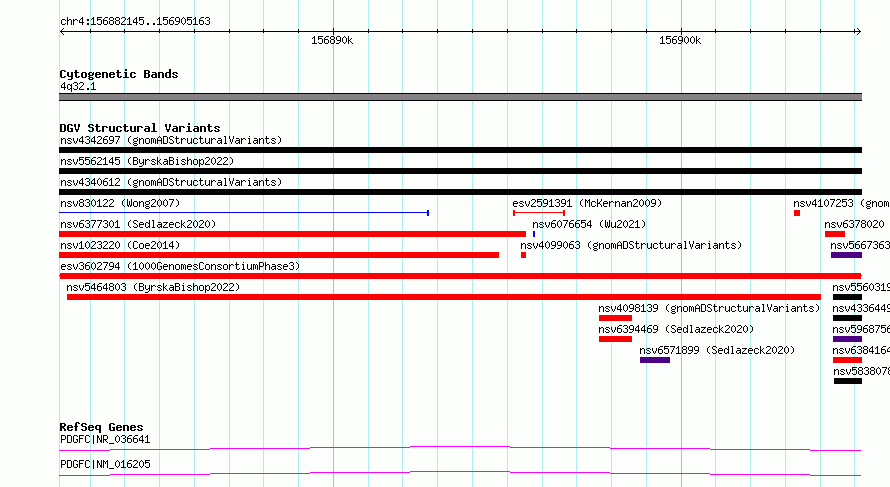Click the black nsv5560319 bar
This screenshot has height=487, width=890.
coord(847,297)
